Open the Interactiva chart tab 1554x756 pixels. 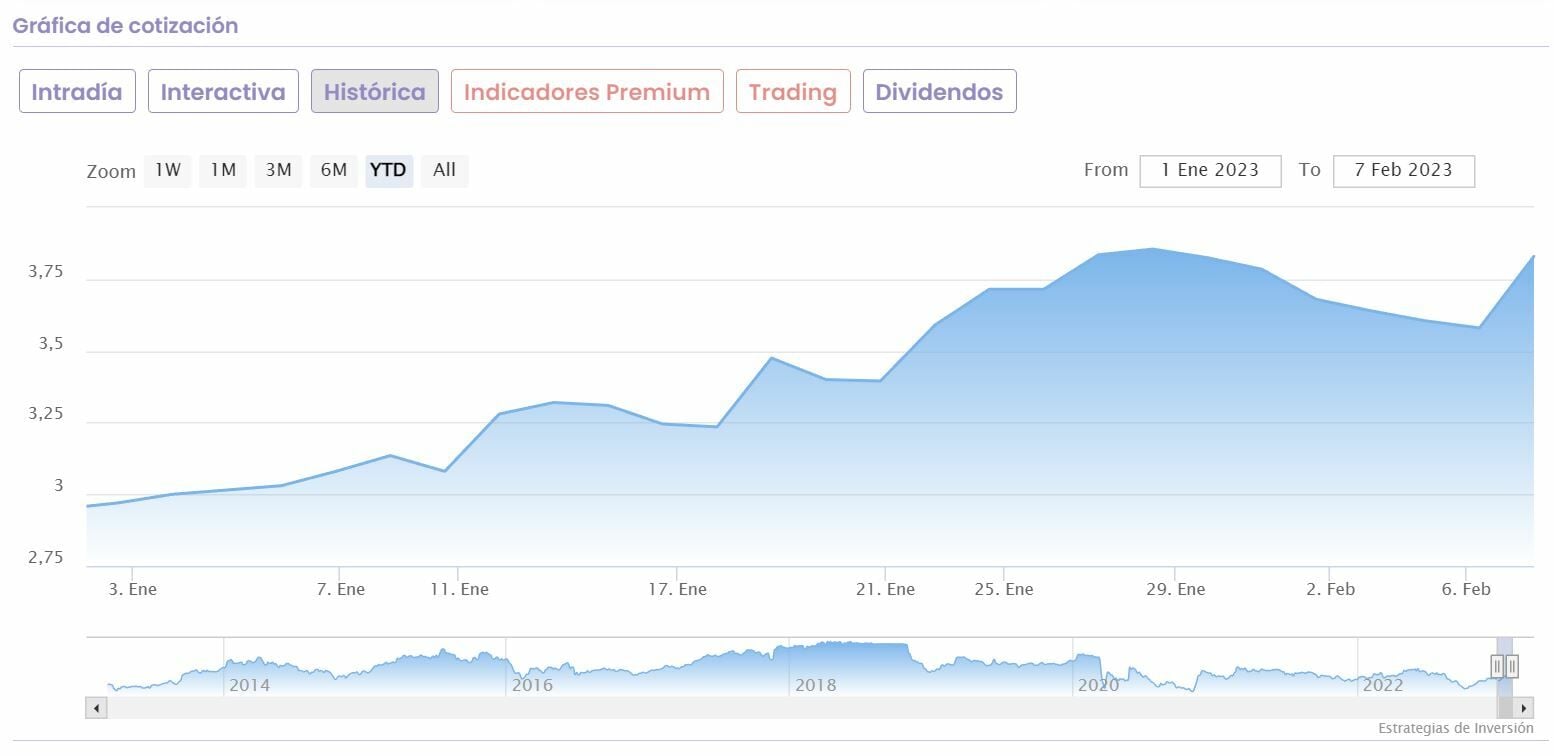[223, 92]
